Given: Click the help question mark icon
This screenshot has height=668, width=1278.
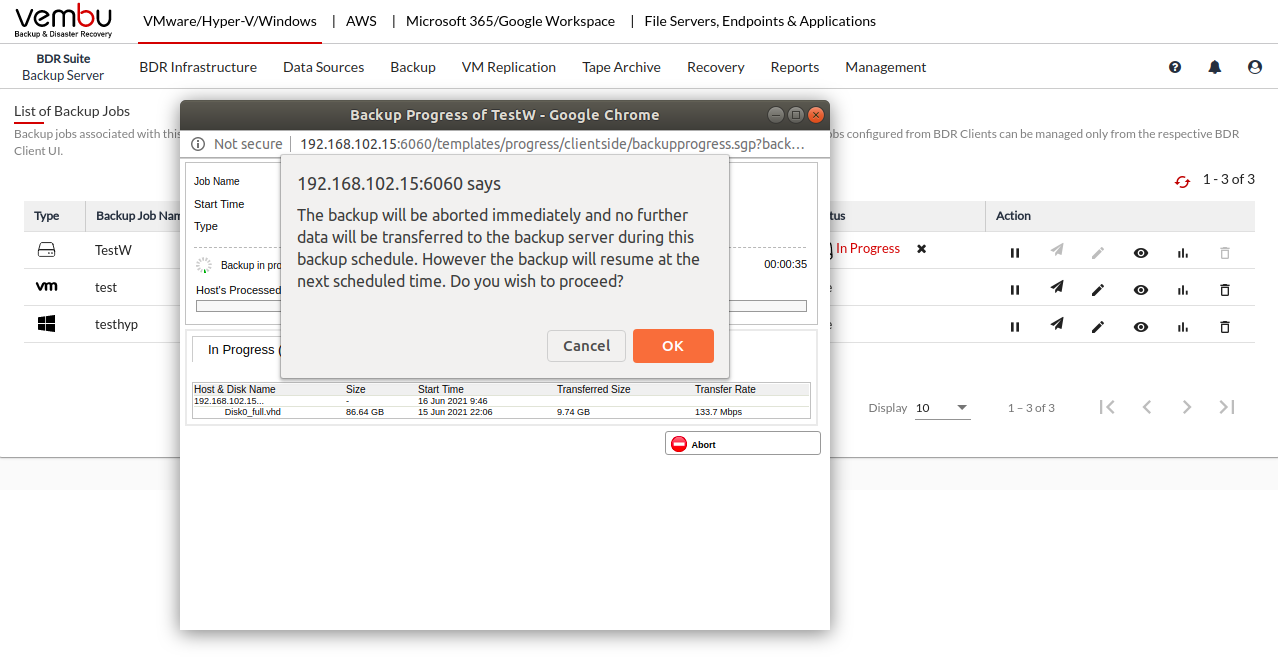Looking at the screenshot, I should (x=1175, y=67).
